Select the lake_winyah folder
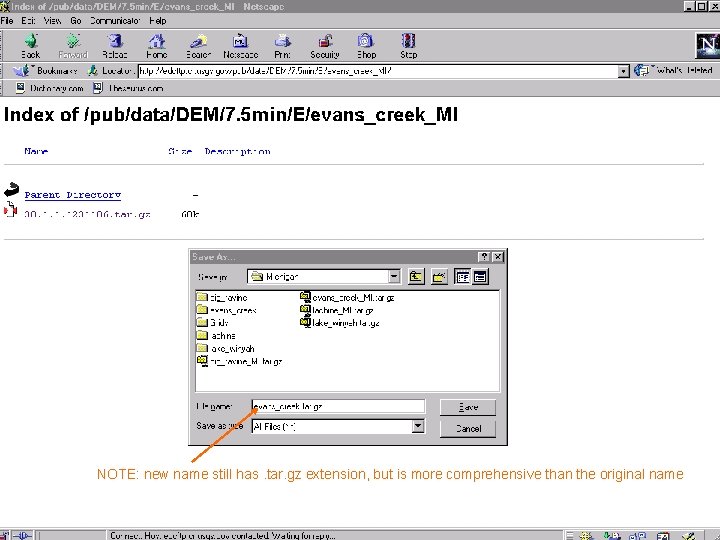Image resolution: width=720 pixels, height=540 pixels. coord(225,349)
